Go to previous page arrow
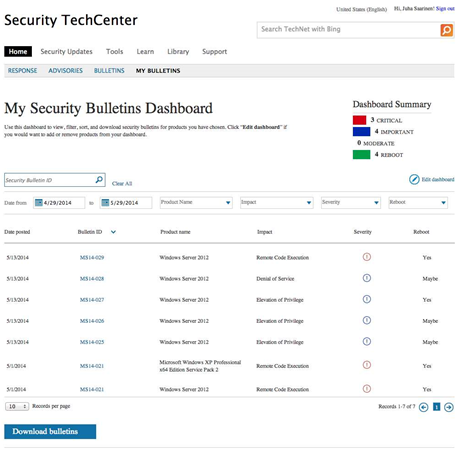Viewport: 460px width, 452px height. point(423,407)
